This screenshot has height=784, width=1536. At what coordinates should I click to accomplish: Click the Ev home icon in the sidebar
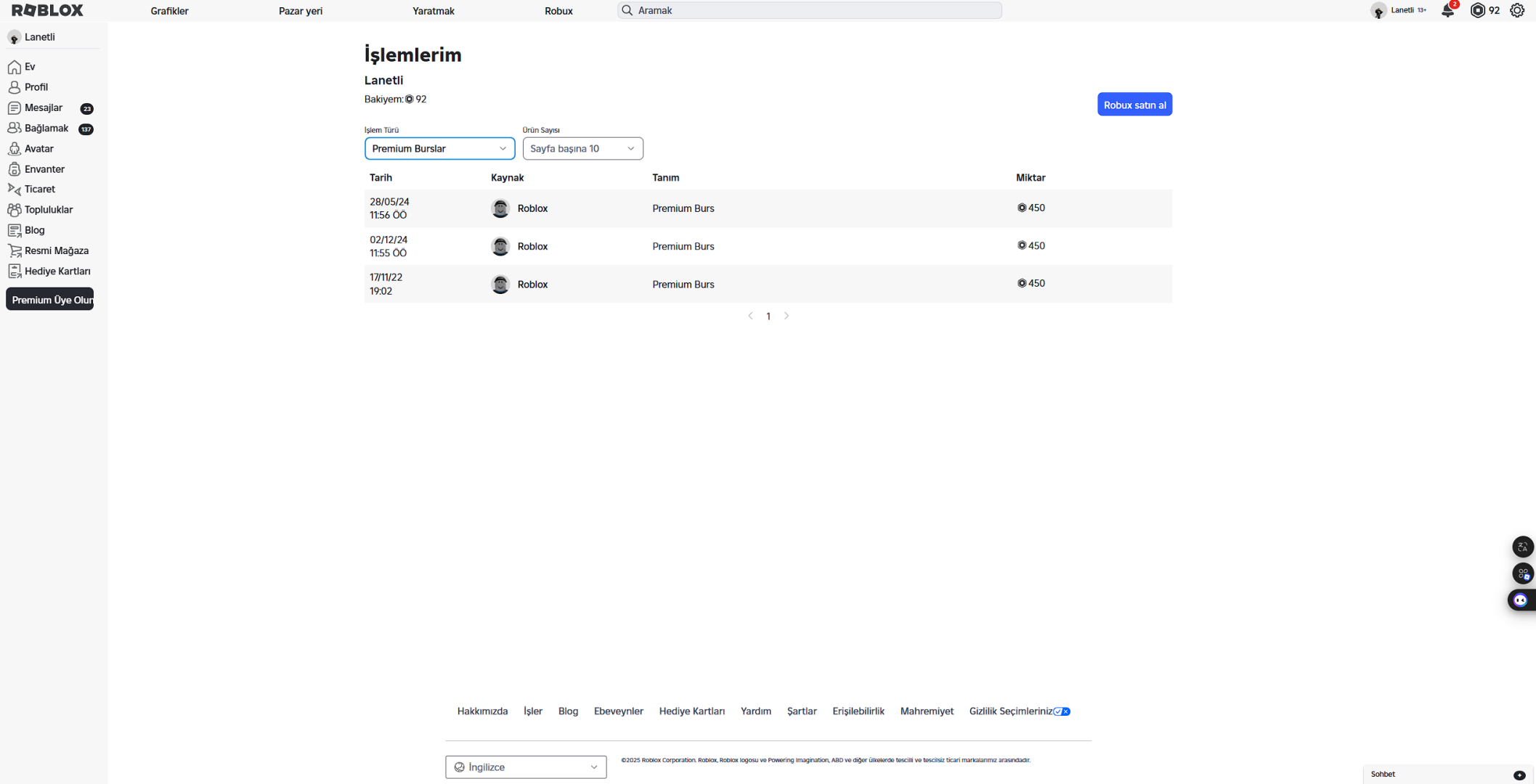coord(15,67)
